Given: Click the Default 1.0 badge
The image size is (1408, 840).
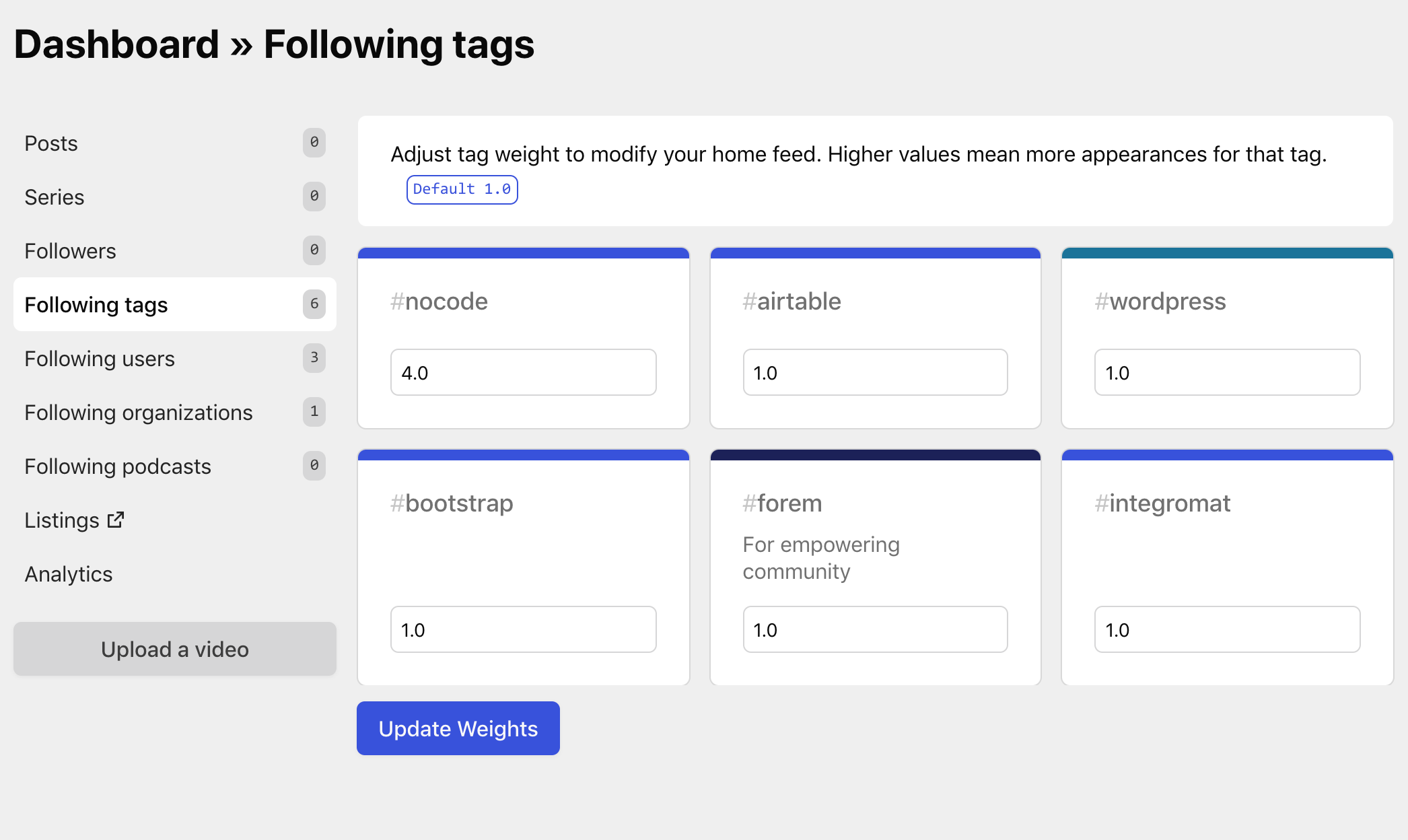Looking at the screenshot, I should coord(462,189).
